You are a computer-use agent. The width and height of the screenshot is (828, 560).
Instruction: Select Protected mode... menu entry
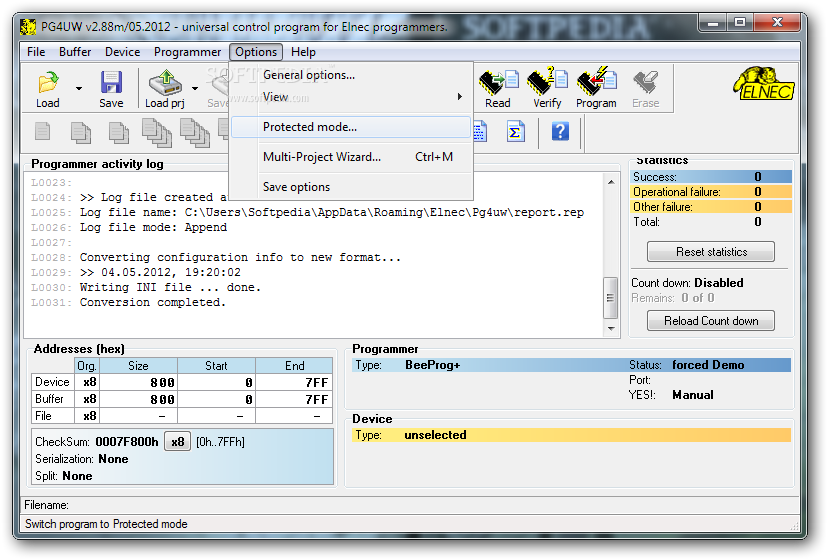pos(351,127)
